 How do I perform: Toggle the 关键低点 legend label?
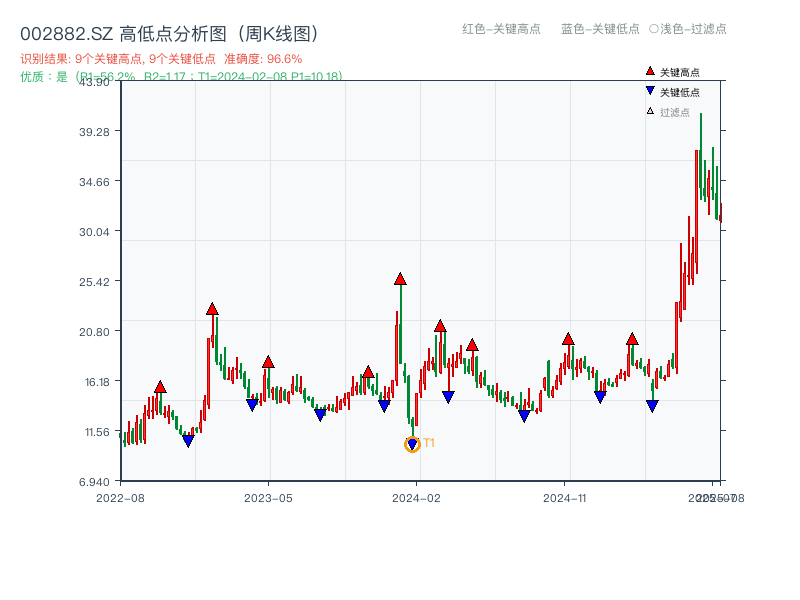680,92
